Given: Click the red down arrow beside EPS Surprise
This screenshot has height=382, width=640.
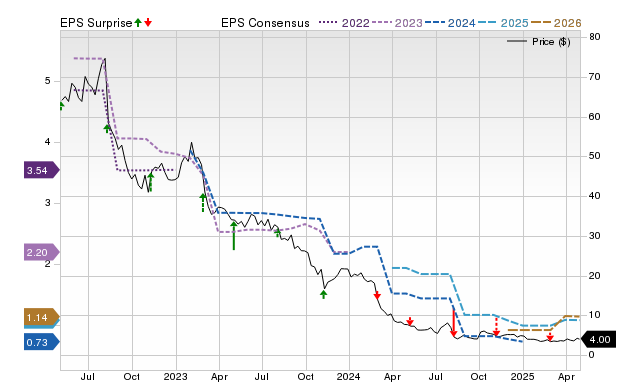Looking at the screenshot, I should click(148, 23).
